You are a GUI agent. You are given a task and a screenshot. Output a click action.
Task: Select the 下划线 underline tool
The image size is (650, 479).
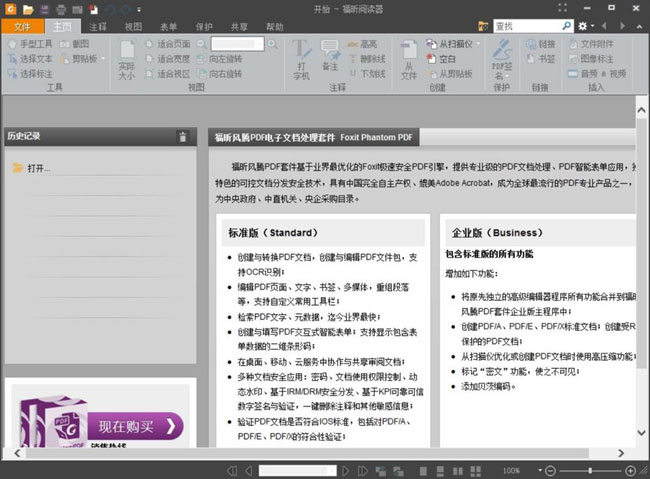coord(368,74)
